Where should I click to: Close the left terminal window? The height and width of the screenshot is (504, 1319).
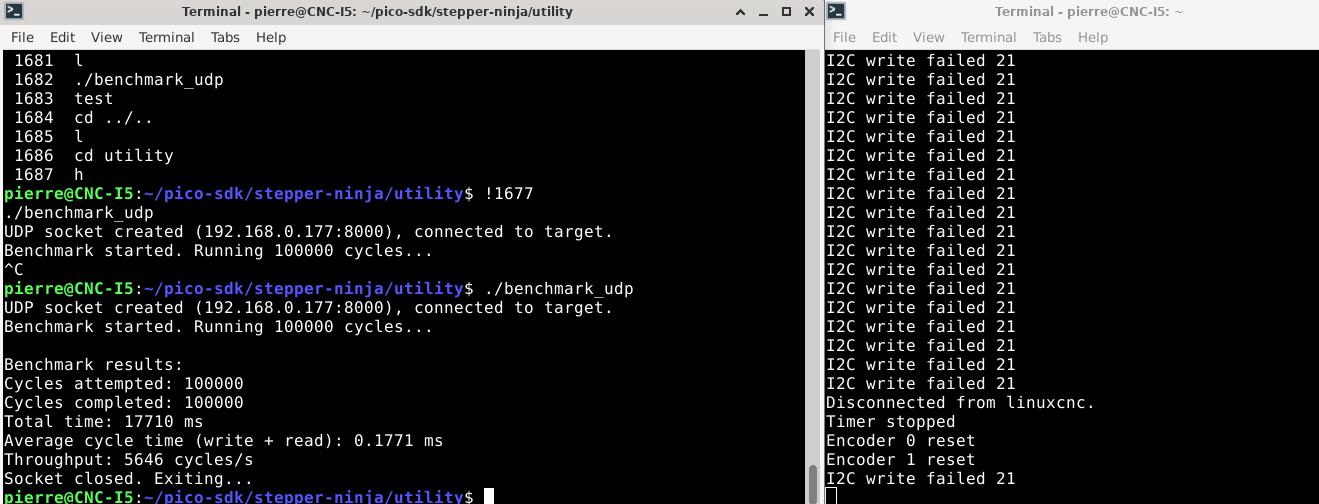tap(808, 12)
